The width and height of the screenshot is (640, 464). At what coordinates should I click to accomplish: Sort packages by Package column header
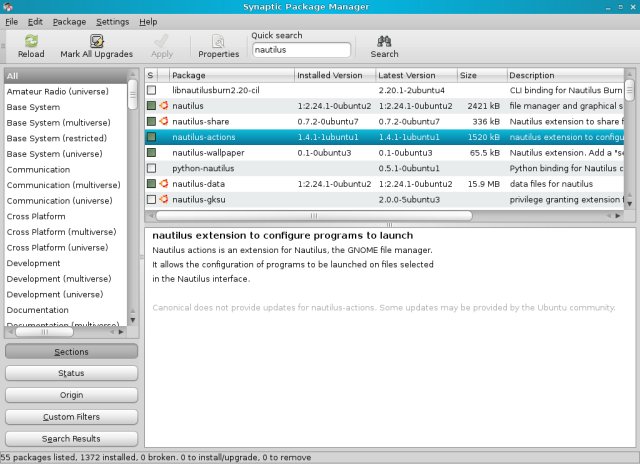click(232, 75)
